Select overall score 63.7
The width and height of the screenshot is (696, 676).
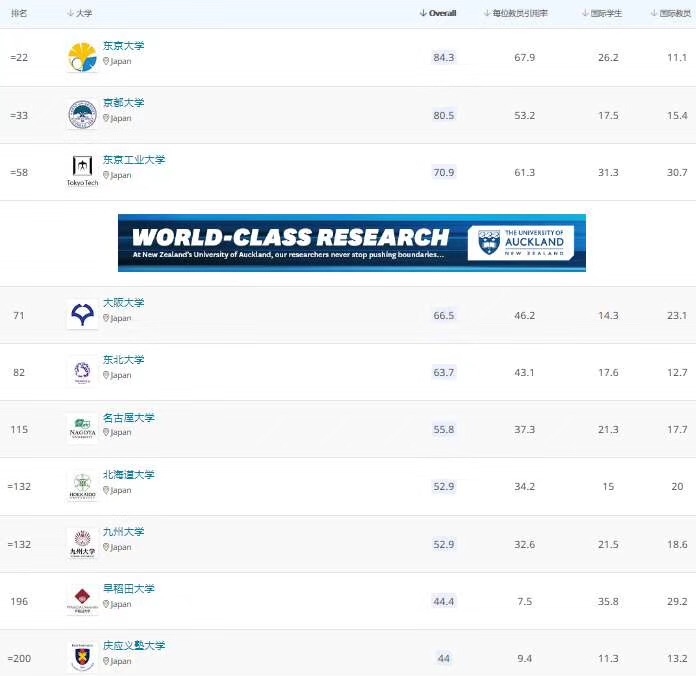pyautogui.click(x=443, y=372)
